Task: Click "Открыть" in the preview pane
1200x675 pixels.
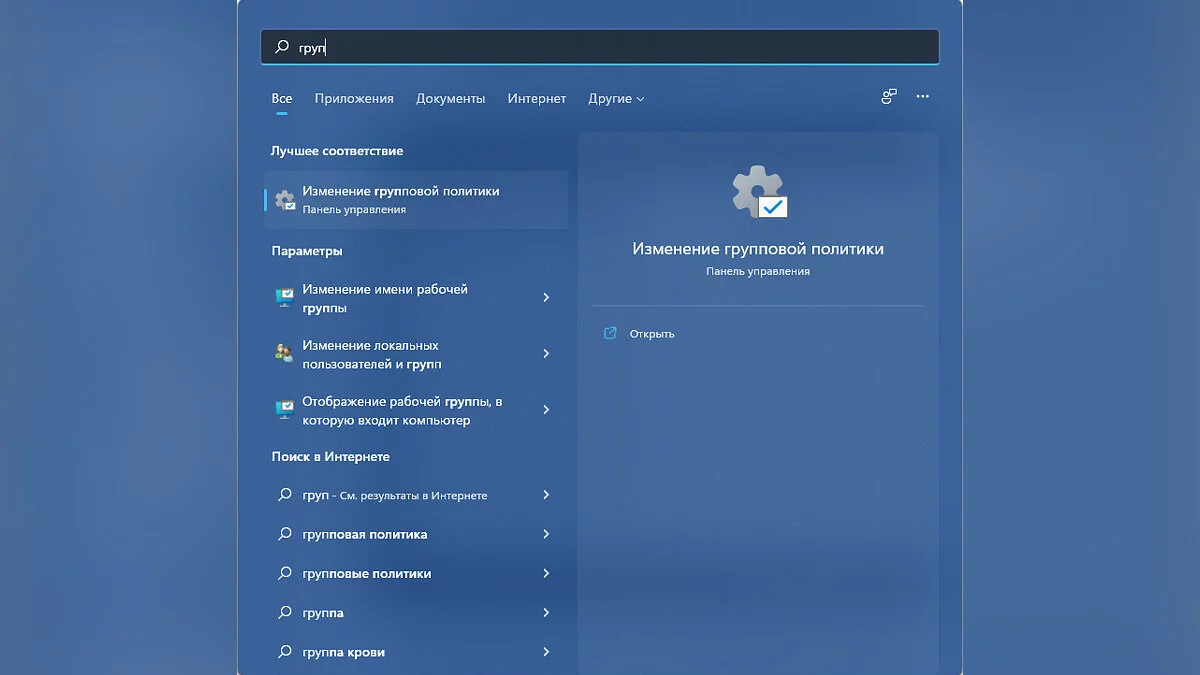Action: pos(652,334)
